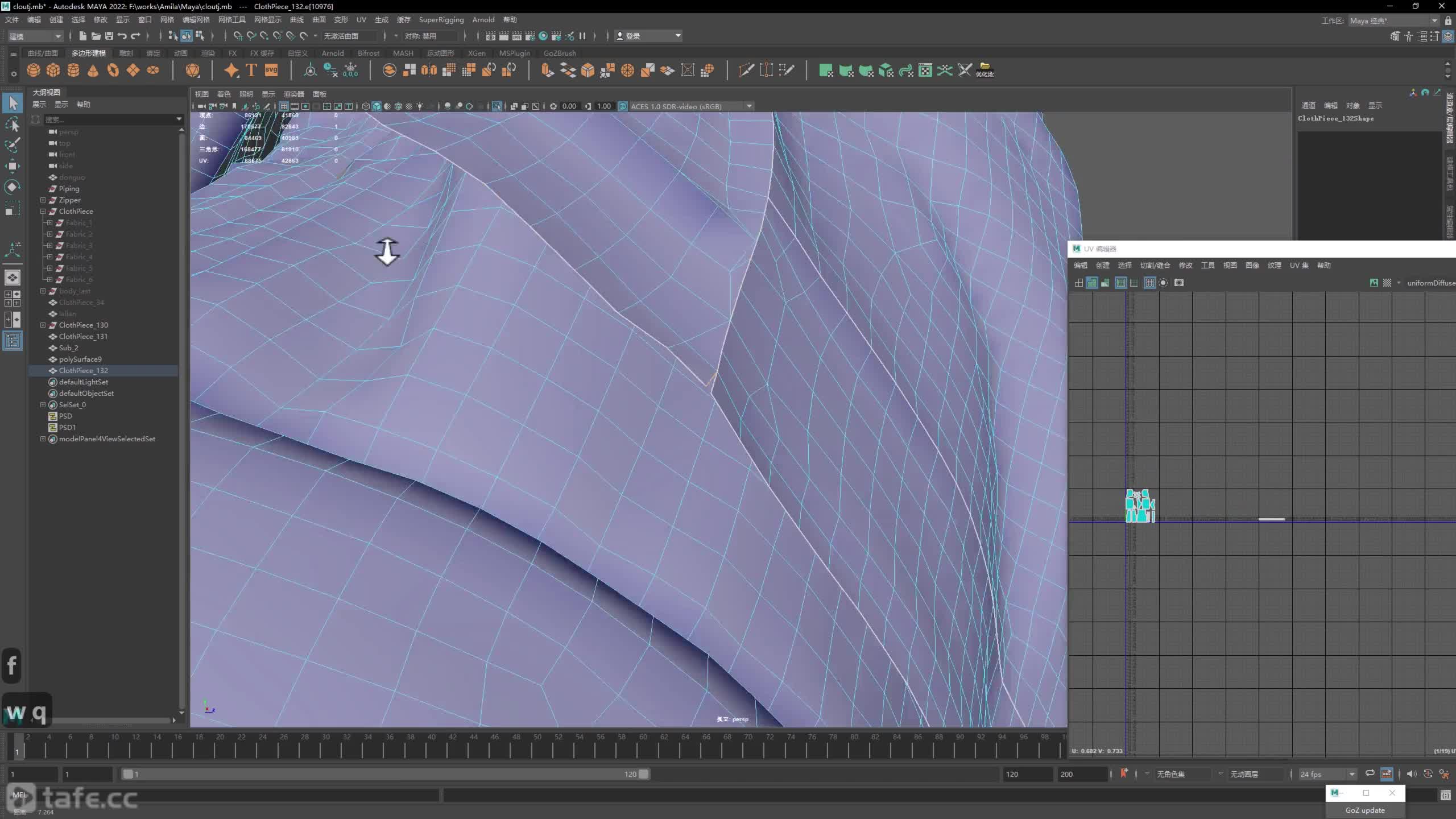Click the symmetry disabled field
The width and height of the screenshot is (1456, 819).
point(431,36)
